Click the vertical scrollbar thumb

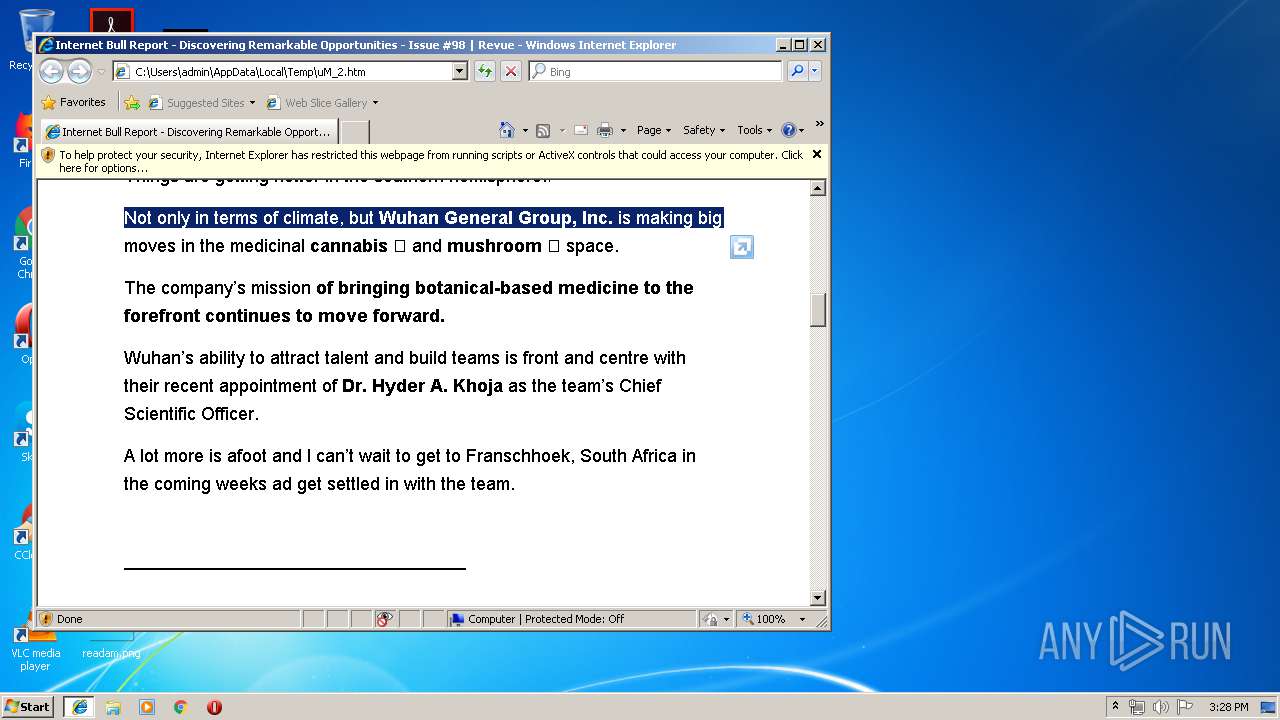[x=818, y=309]
